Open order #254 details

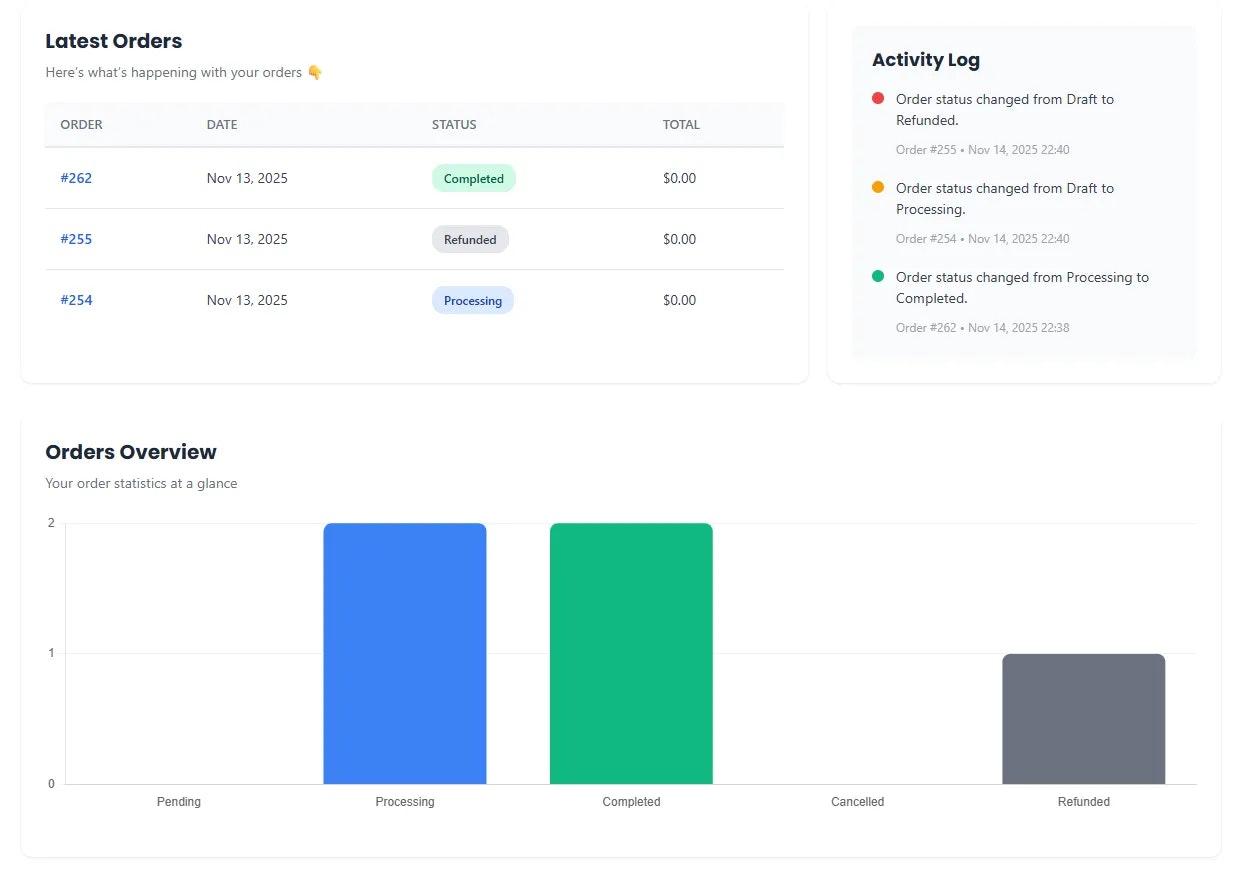pos(76,300)
